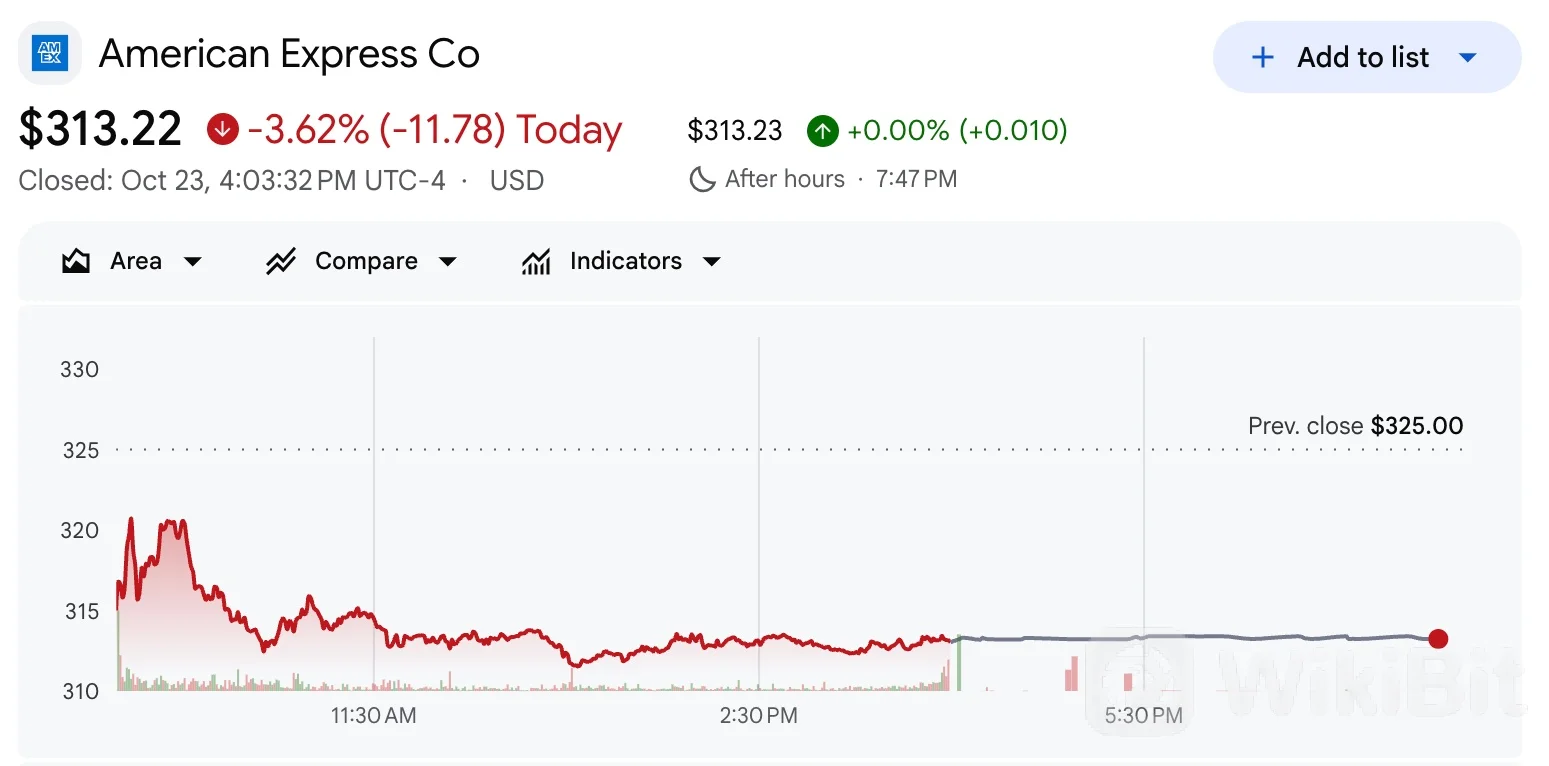Click the Prev. close $325.00 label
This screenshot has height=766, width=1549.
coord(1355,426)
